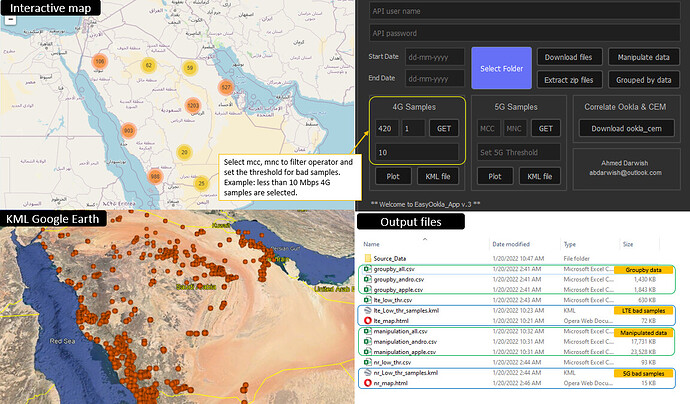Click Plot in the 5G Samples panel
690x404 pixels.
tap(495, 176)
